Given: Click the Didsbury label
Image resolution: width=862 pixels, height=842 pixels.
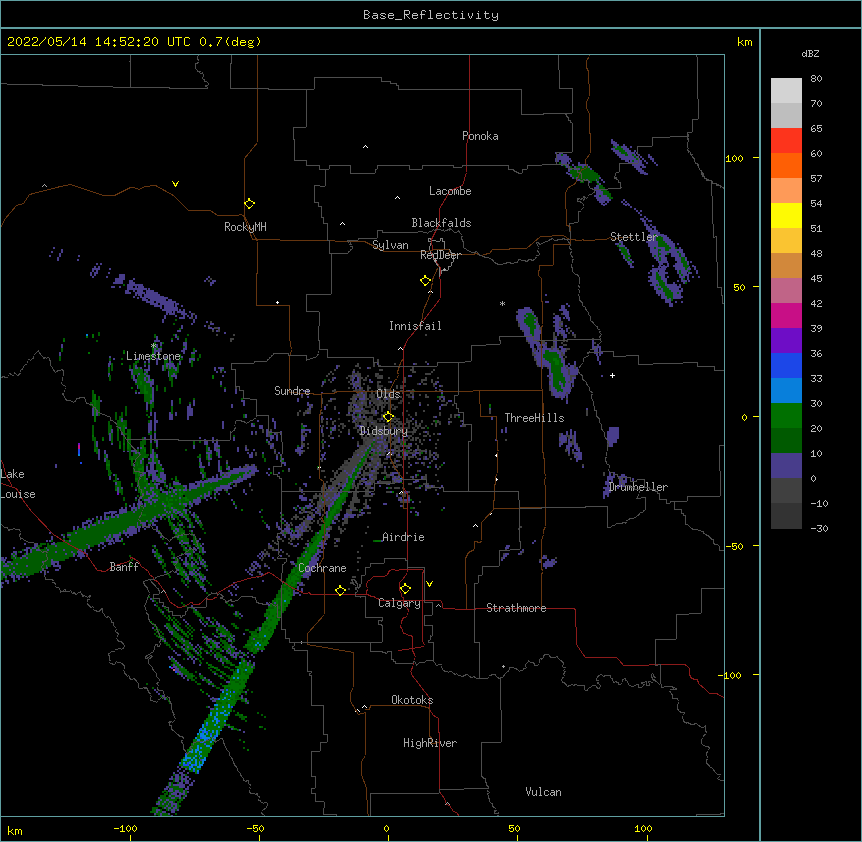Looking at the screenshot, I should tap(383, 431).
